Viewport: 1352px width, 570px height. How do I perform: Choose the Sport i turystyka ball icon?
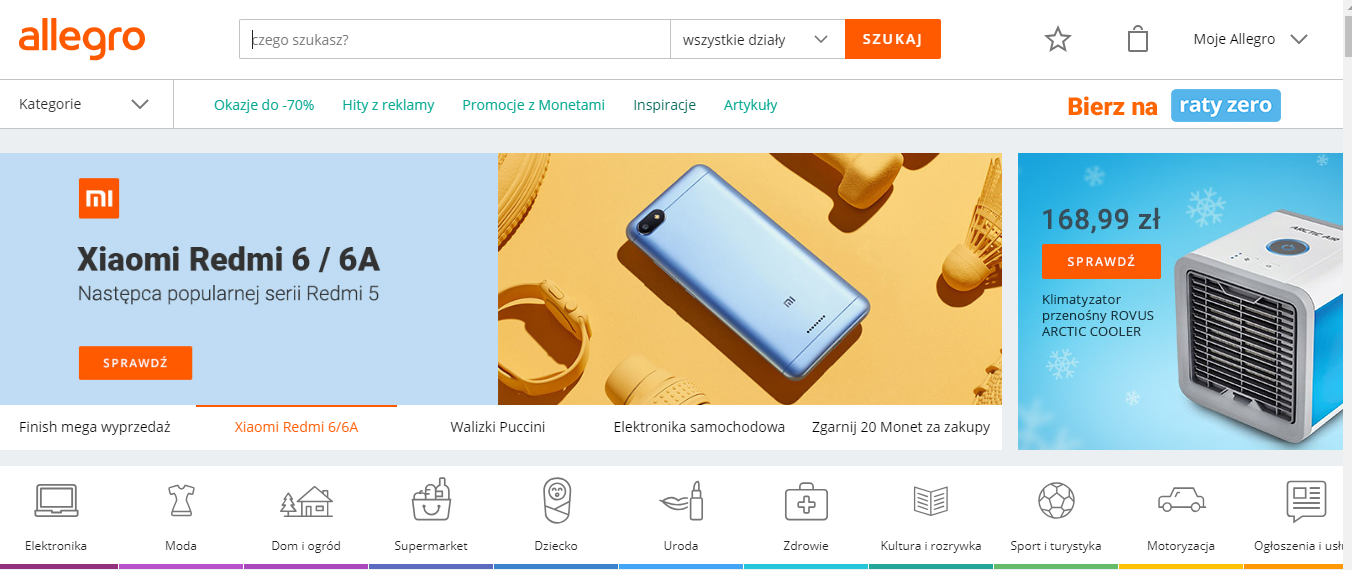pyautogui.click(x=1056, y=500)
